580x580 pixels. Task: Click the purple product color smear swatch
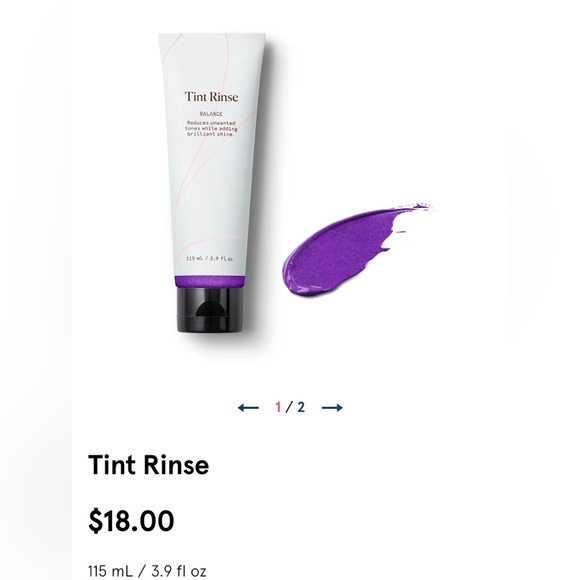355,250
